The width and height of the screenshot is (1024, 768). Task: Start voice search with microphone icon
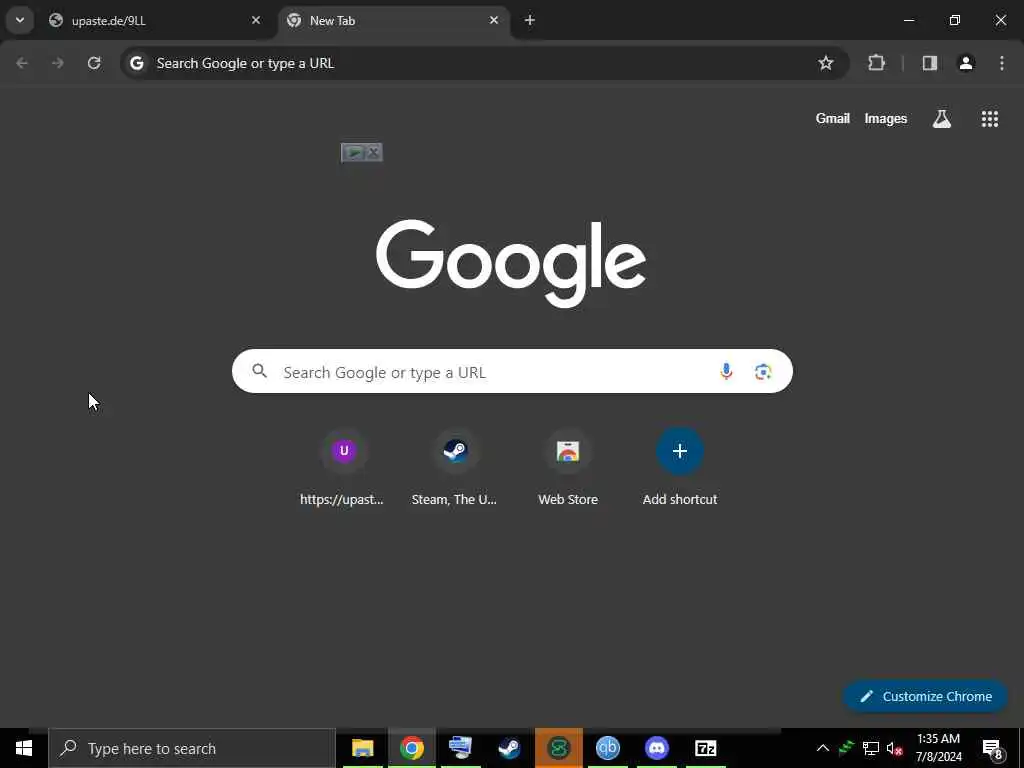click(x=726, y=371)
